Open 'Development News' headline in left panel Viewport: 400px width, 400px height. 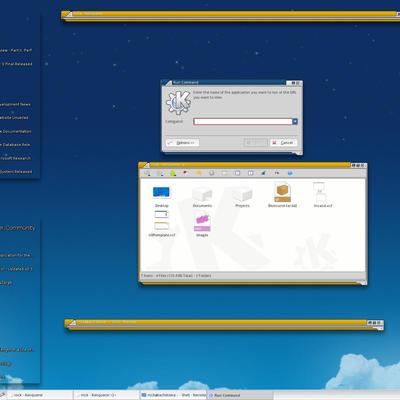pyautogui.click(x=15, y=104)
